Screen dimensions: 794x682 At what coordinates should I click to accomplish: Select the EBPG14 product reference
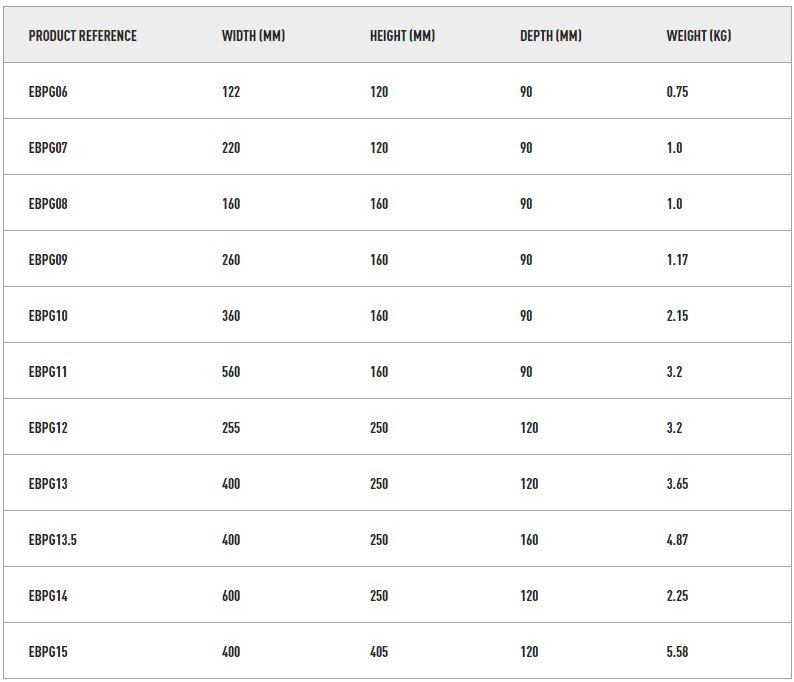pyautogui.click(x=48, y=596)
